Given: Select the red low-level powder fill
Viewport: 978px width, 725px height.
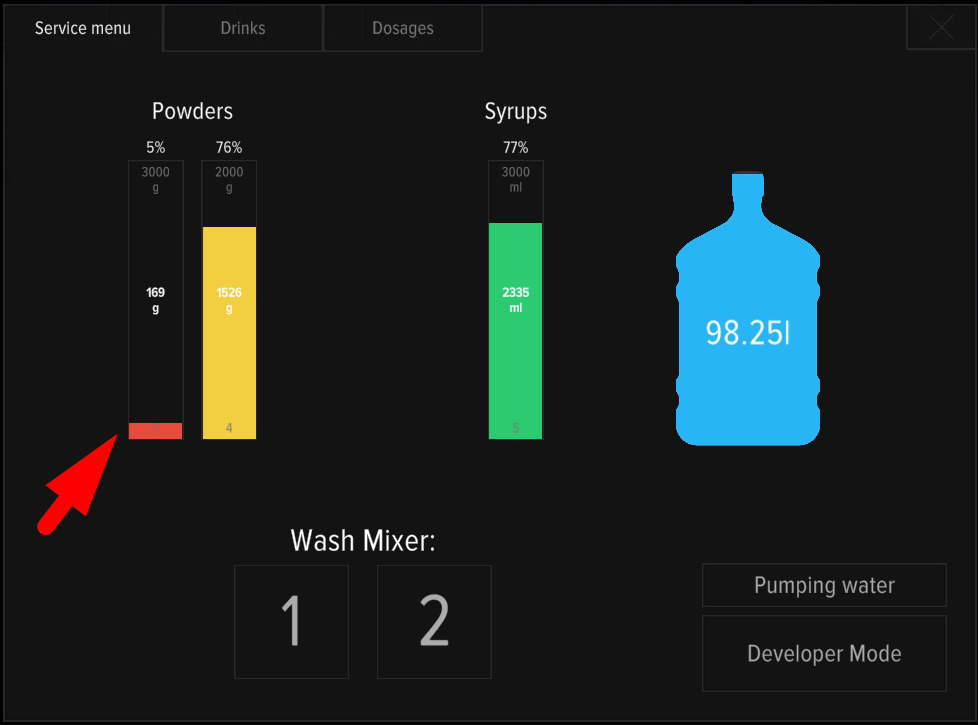Looking at the screenshot, I should point(155,431).
